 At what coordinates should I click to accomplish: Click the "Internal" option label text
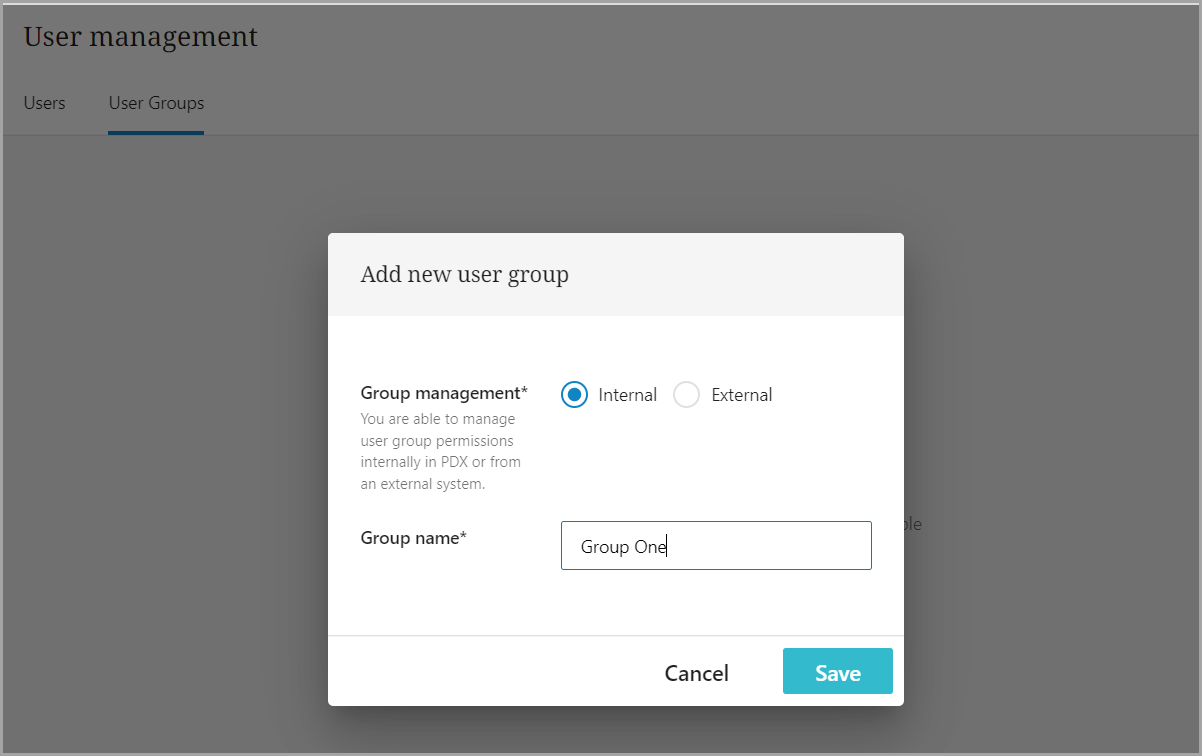click(627, 395)
